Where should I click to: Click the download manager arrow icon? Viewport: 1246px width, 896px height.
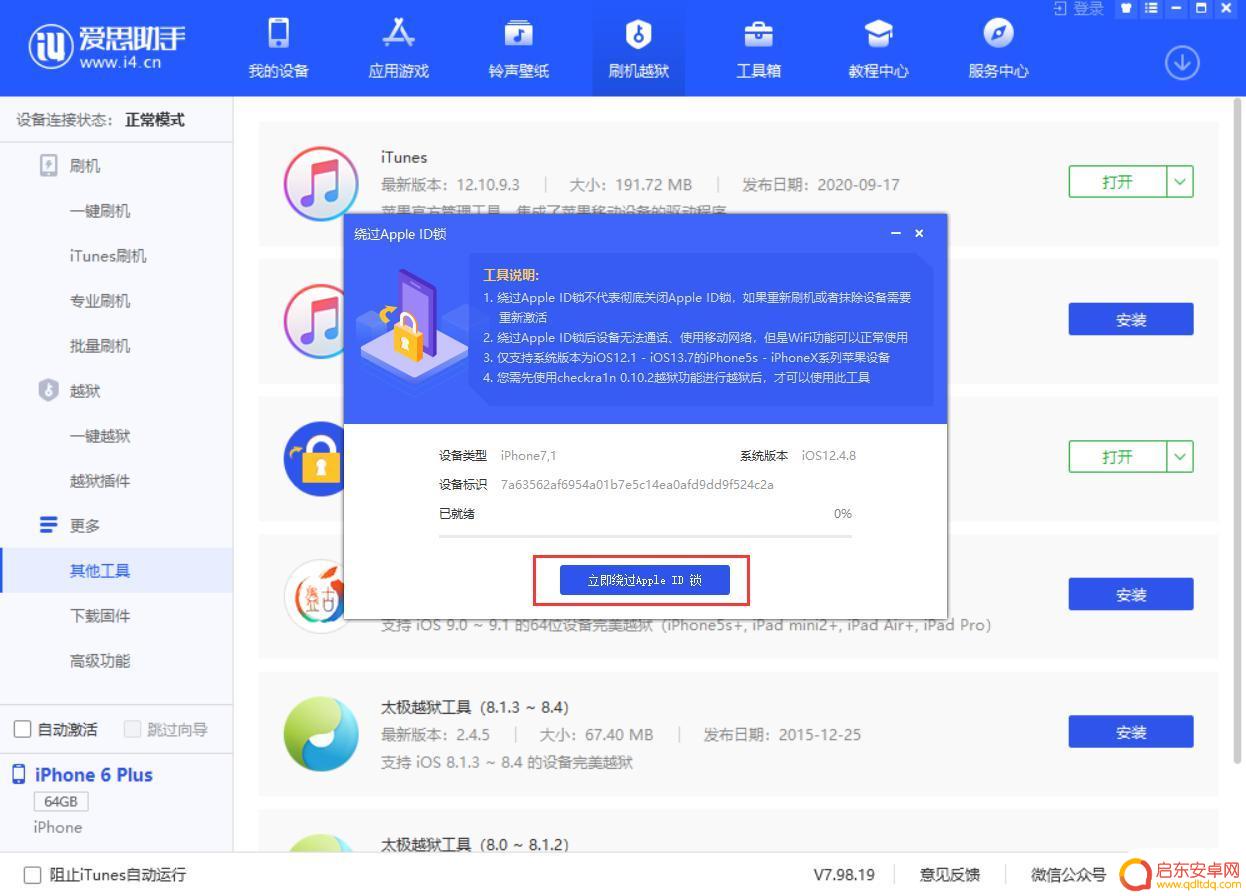tap(1182, 63)
